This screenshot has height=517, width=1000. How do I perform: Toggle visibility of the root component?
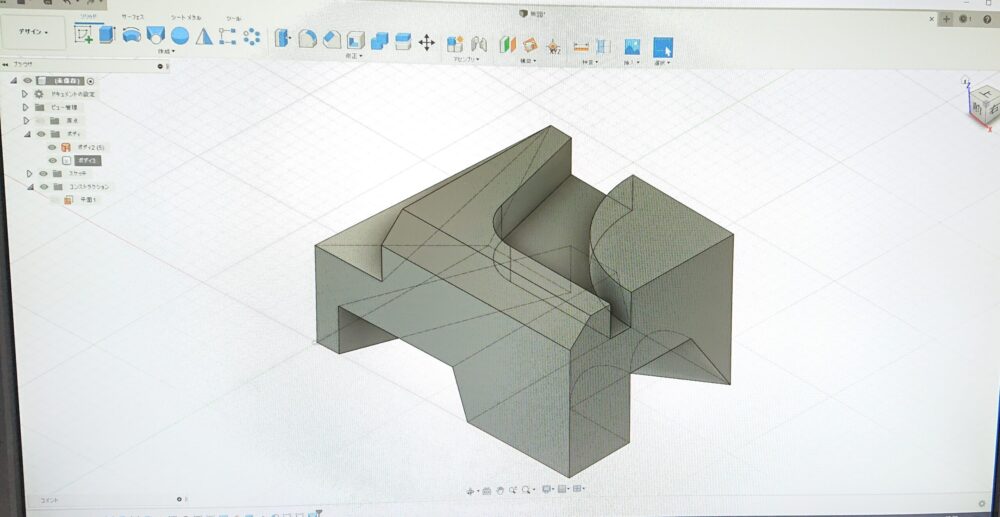(27, 81)
